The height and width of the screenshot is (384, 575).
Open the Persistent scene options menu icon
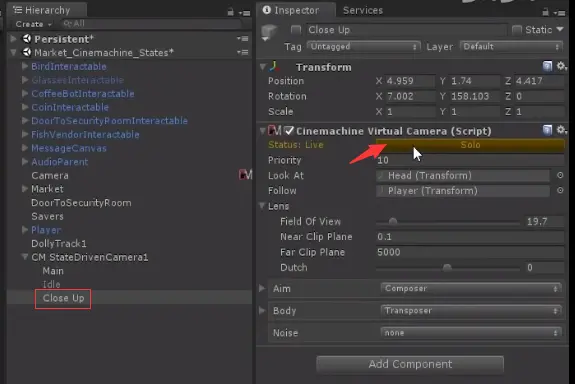[x=242, y=39]
